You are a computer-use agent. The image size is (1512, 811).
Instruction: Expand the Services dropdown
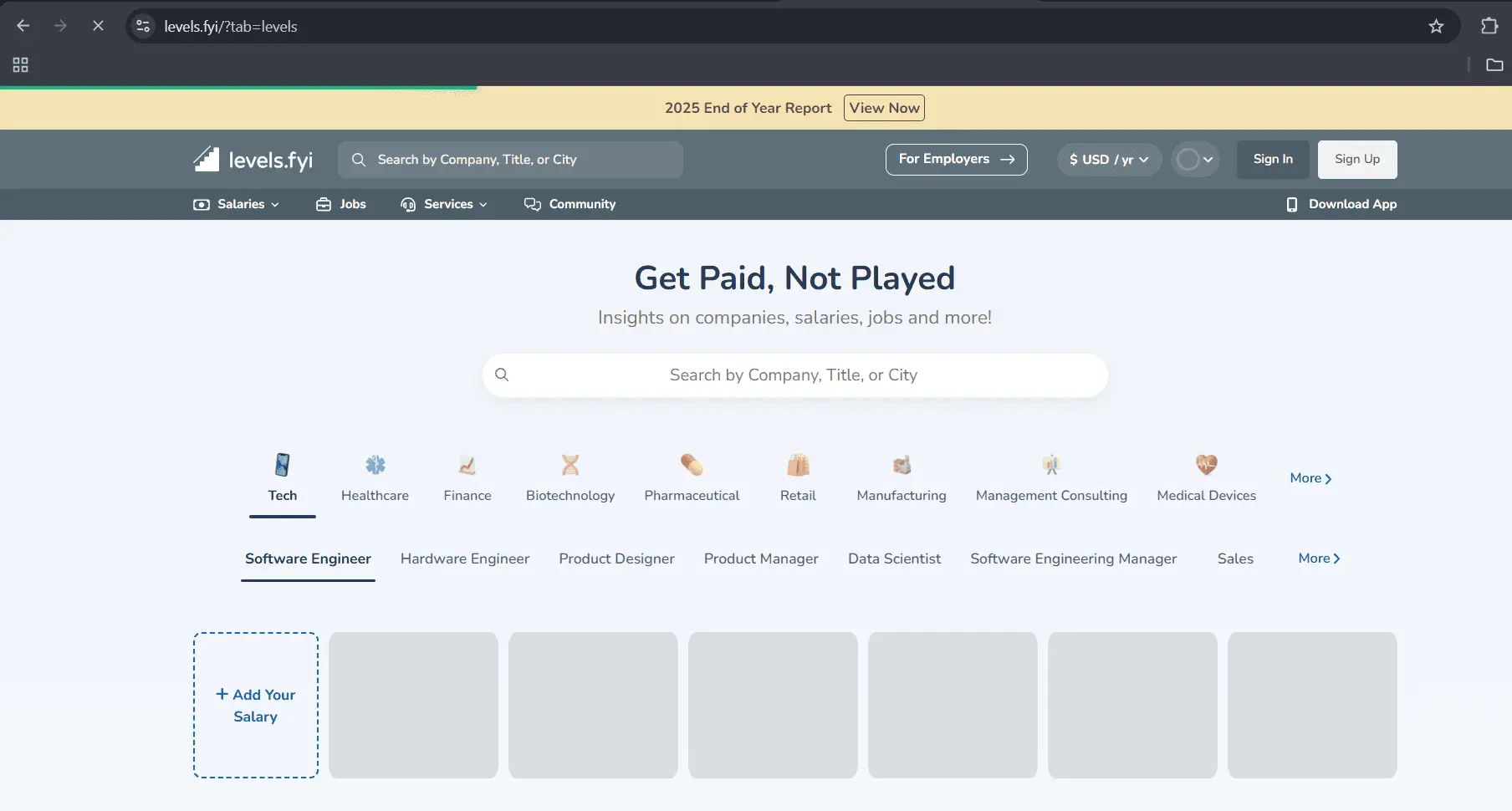444,204
